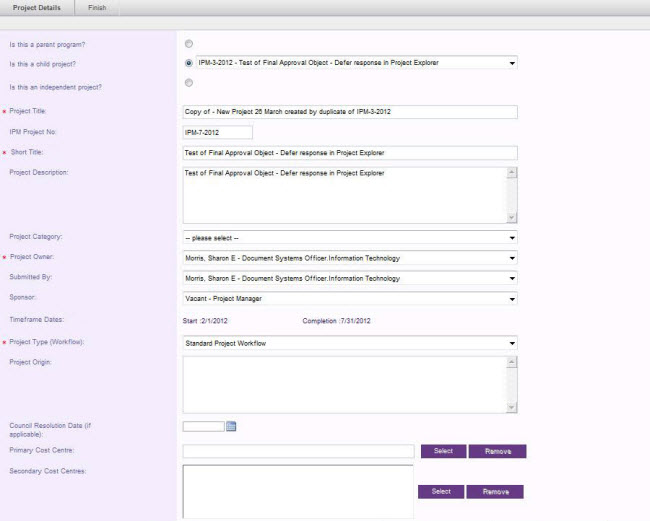Expand the Project Type Workflow dropdown
Screen dimensions: 650x521
coord(350,343)
